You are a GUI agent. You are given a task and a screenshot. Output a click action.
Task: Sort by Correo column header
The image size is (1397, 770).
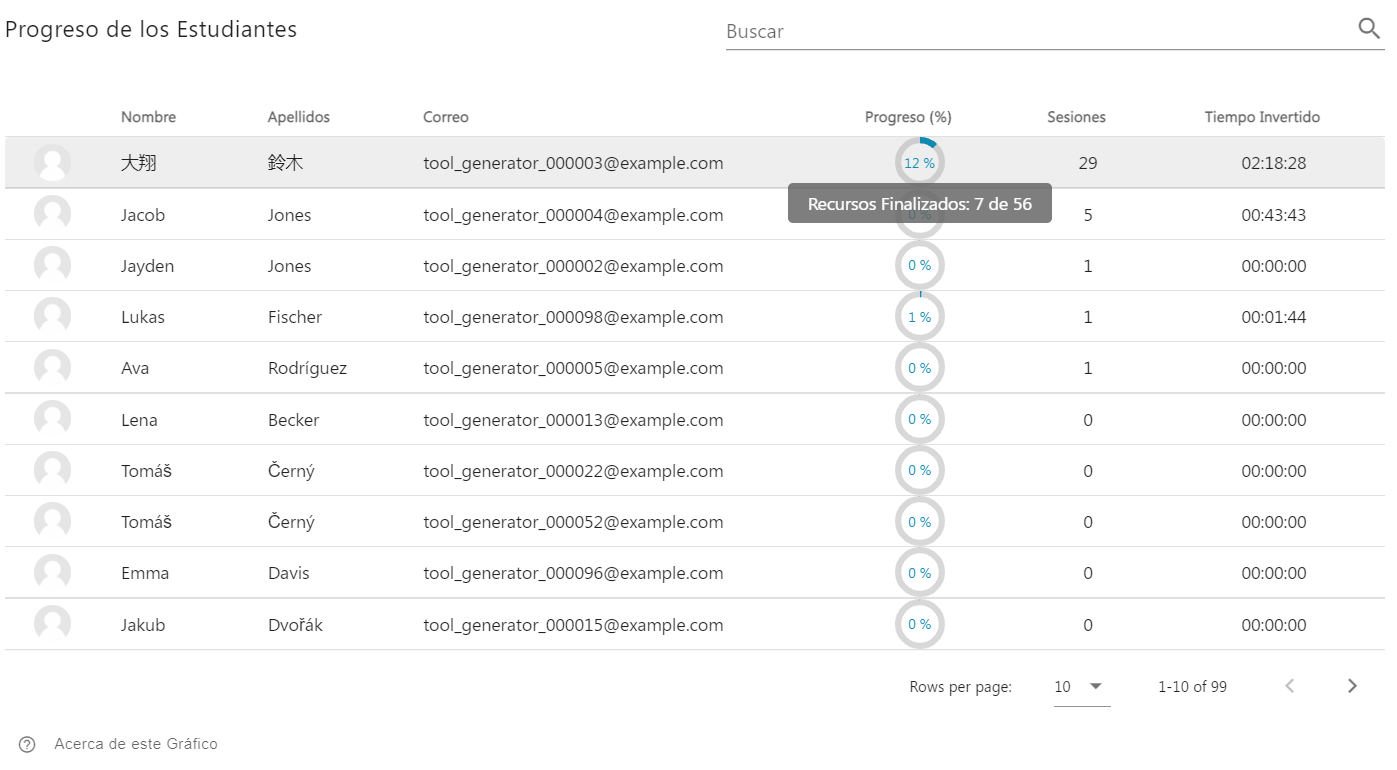(445, 117)
